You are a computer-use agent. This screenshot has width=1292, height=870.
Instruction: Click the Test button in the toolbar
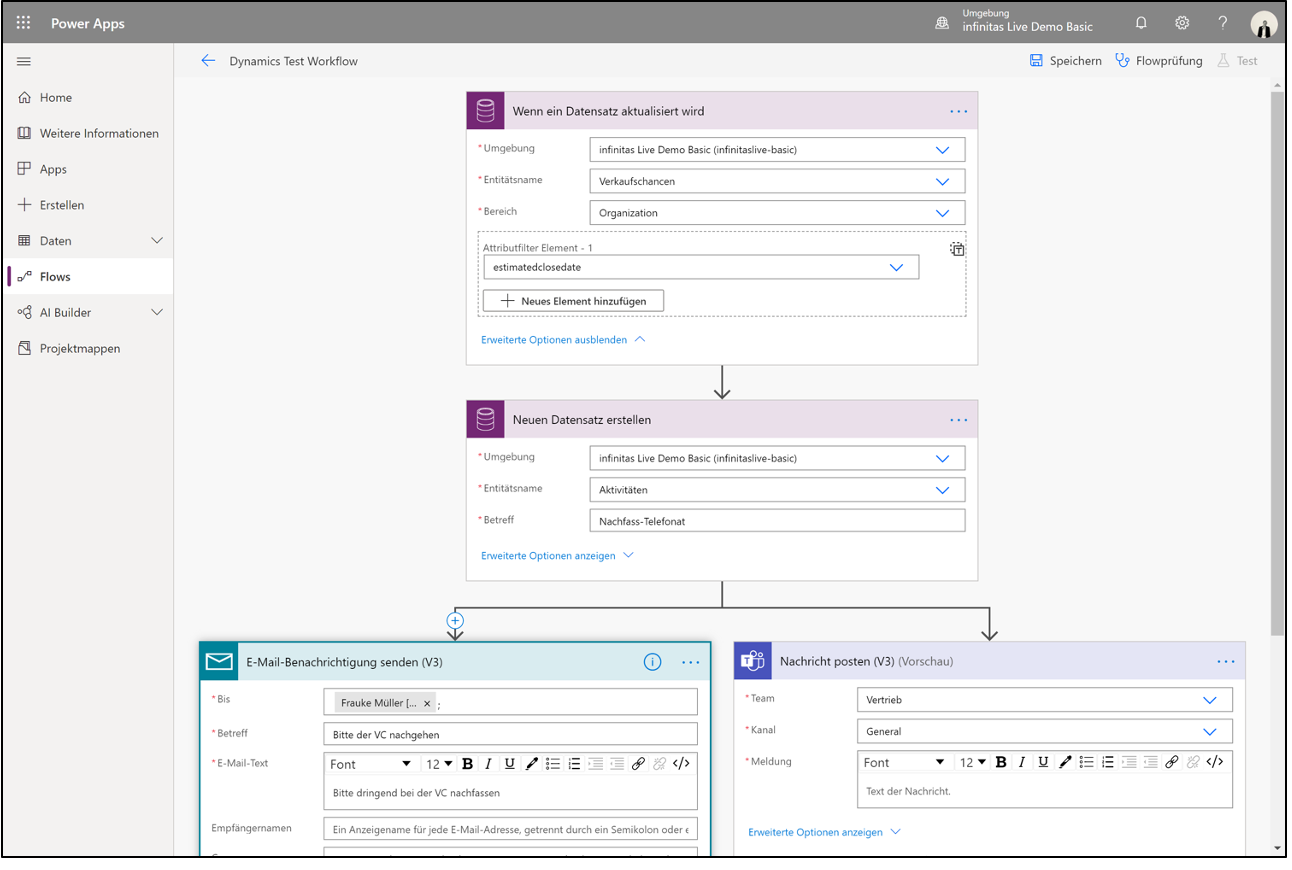tap(1238, 61)
